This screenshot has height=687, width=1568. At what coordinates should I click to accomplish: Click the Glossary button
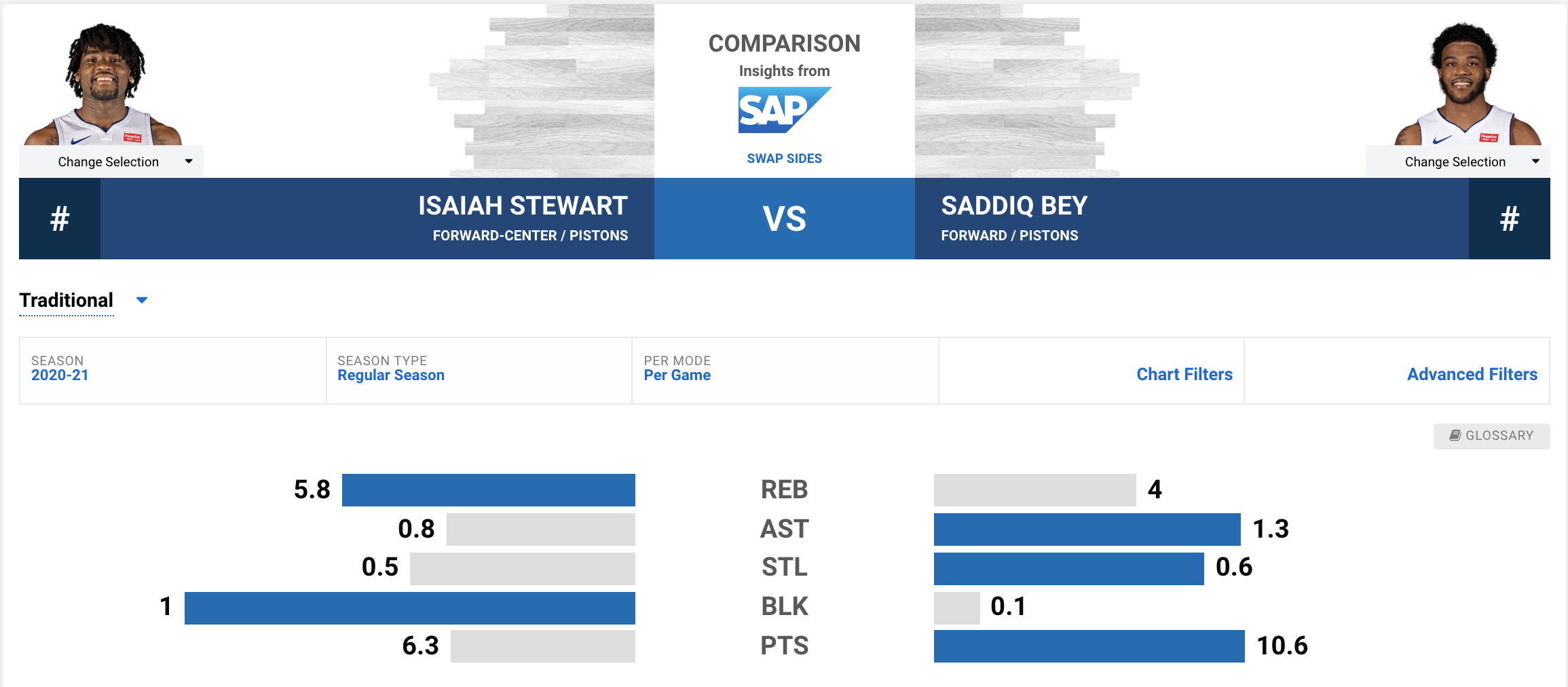[x=1491, y=436]
